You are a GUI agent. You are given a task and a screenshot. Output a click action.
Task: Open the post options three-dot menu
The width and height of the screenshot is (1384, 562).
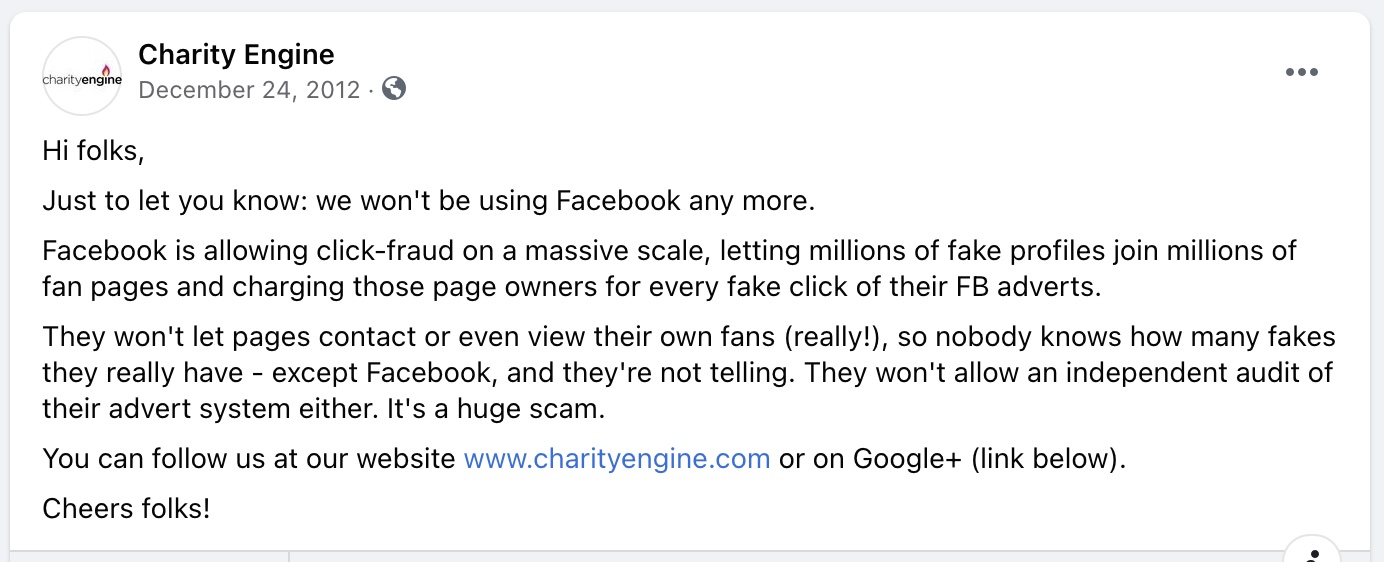click(1301, 73)
